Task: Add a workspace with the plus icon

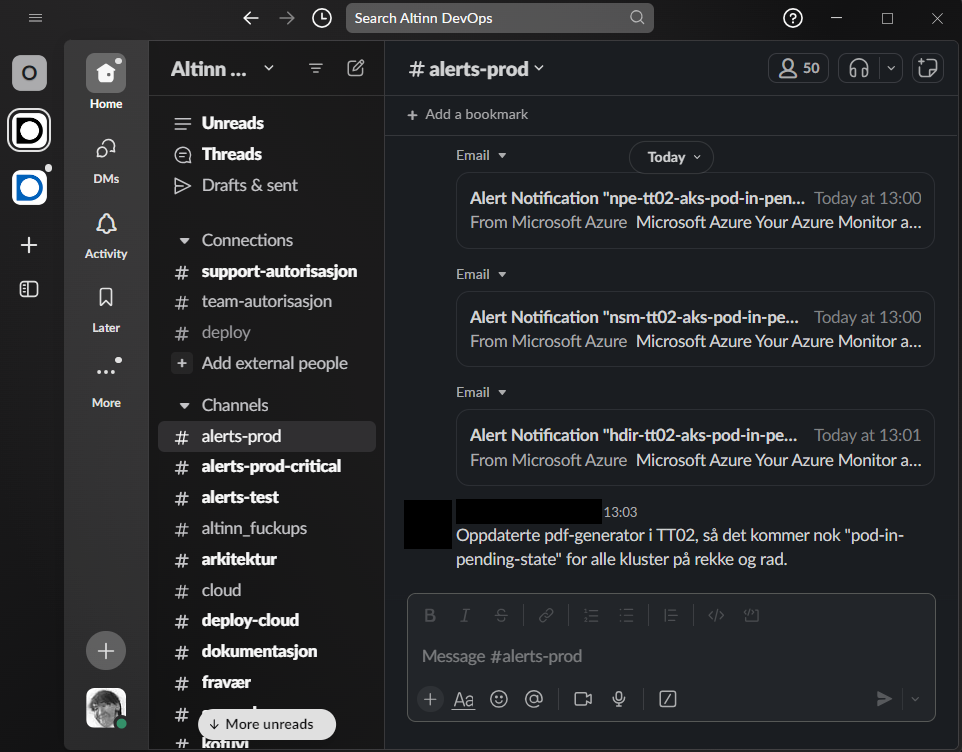Action: [29, 245]
